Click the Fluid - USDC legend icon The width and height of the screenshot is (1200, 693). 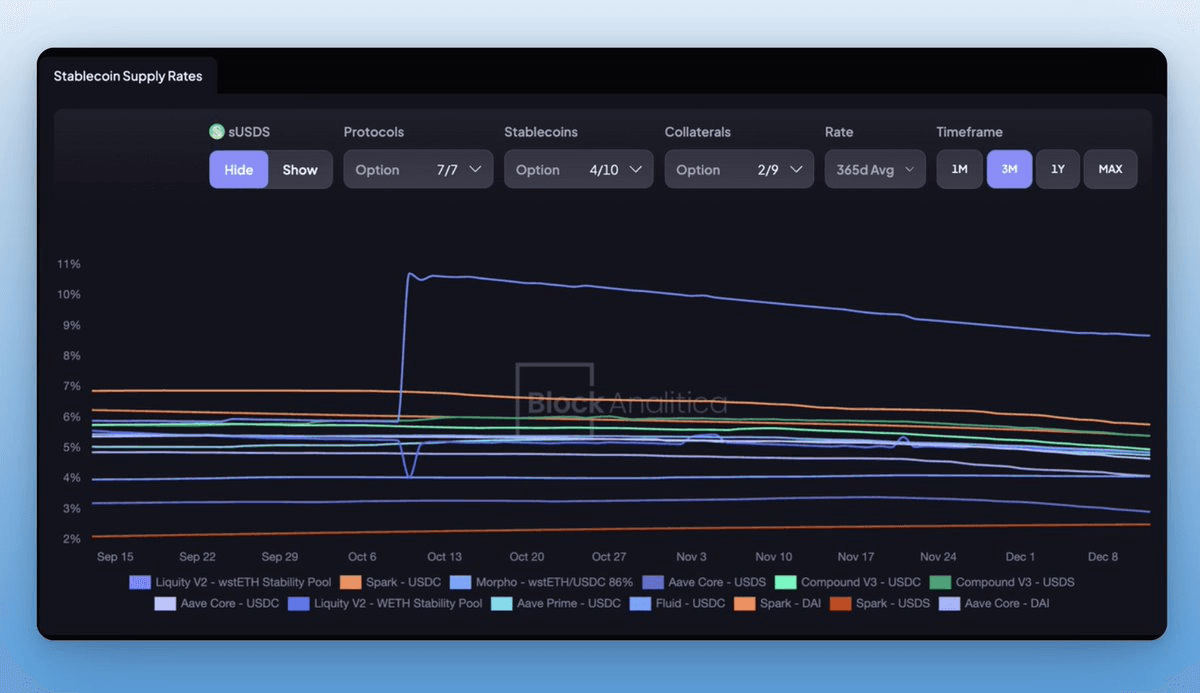[640, 603]
